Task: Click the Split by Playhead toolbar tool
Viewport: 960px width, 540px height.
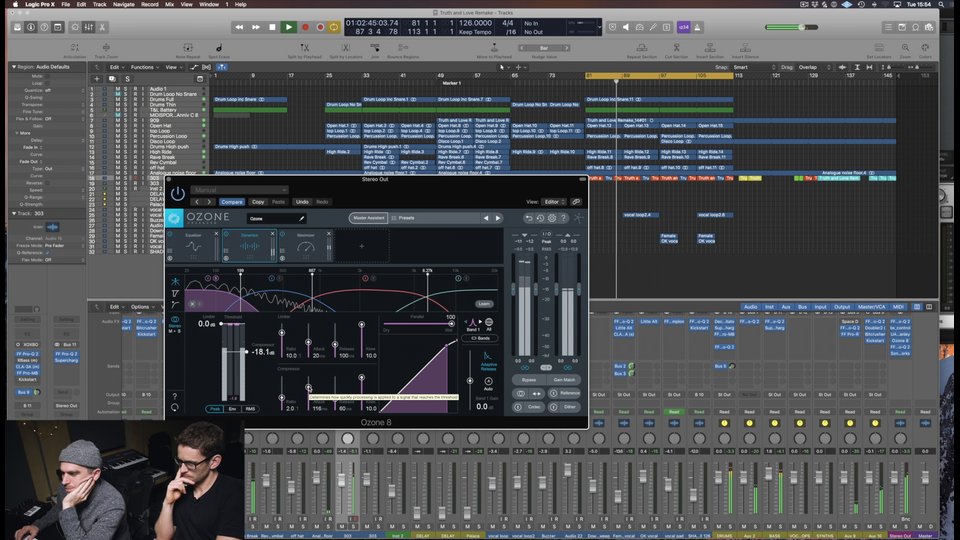Action: pyautogui.click(x=304, y=51)
